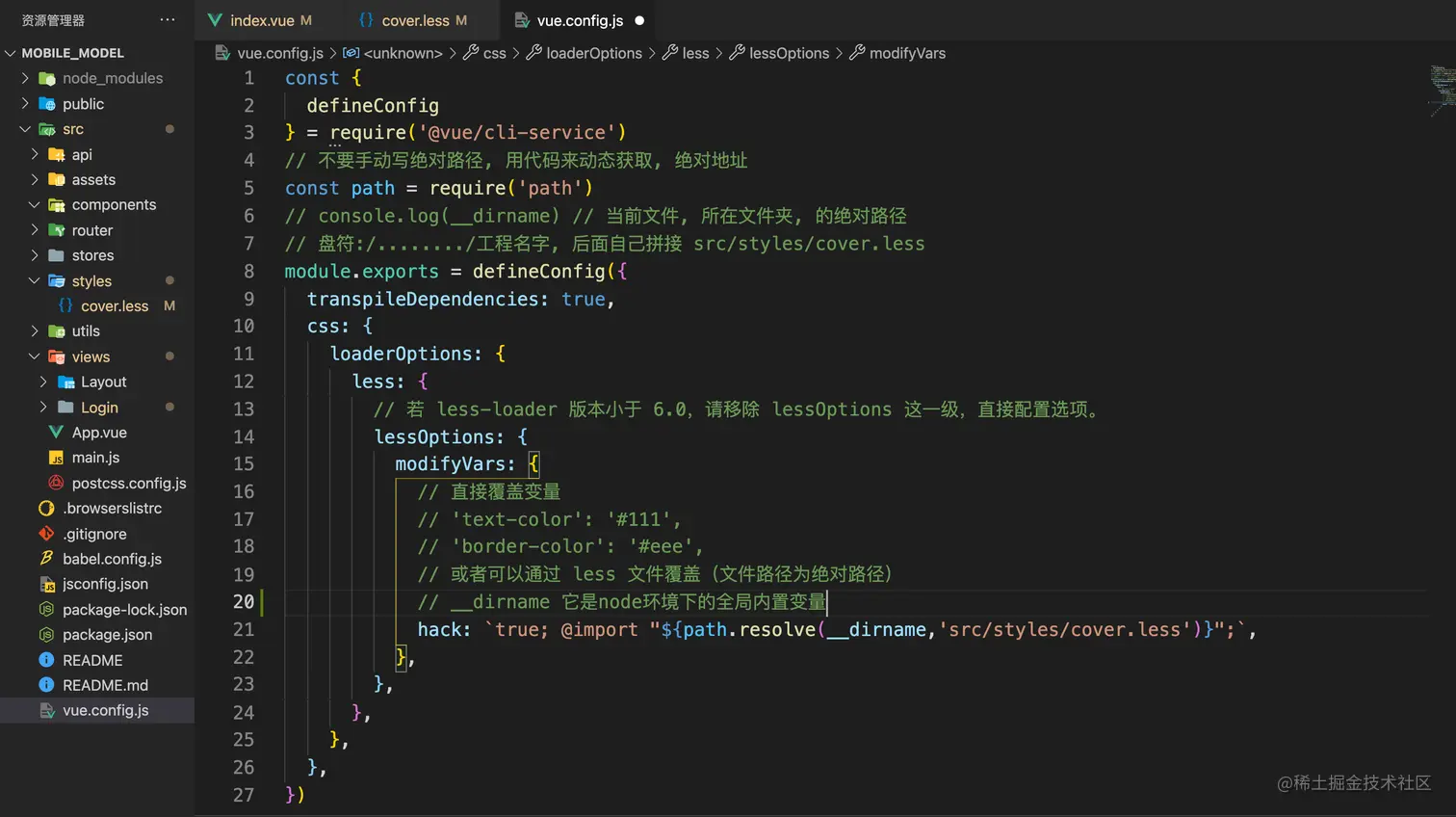Click the components folder icon
This screenshot has height=817, width=1456.
[x=56, y=205]
